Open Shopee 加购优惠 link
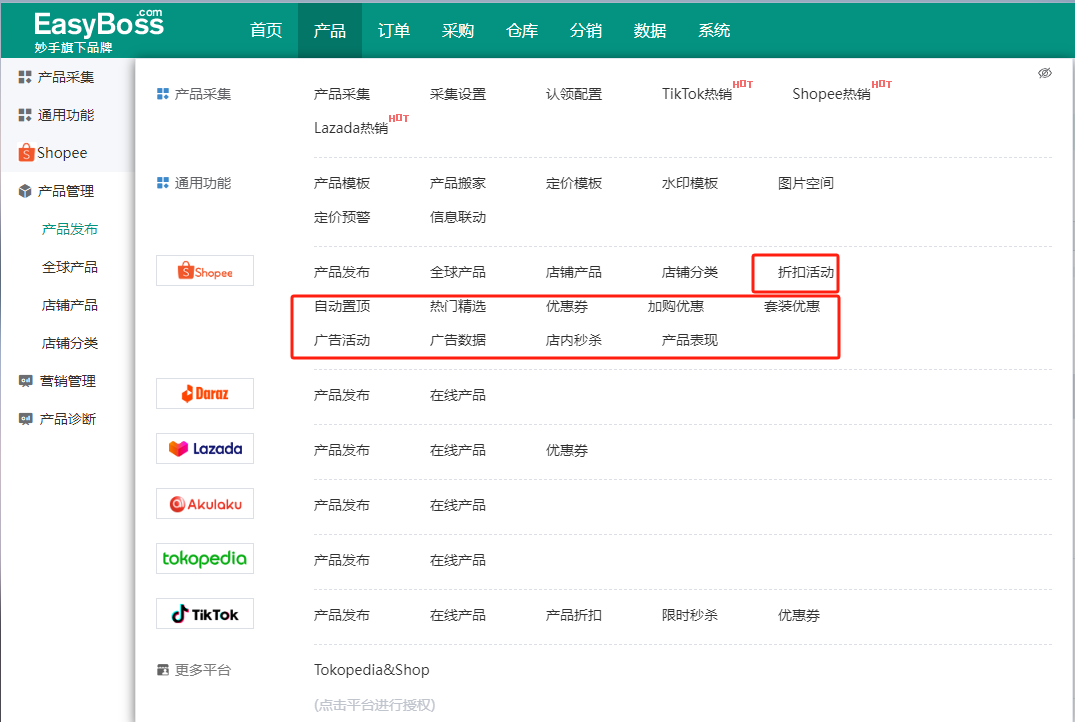This screenshot has height=722, width=1075. (x=676, y=306)
